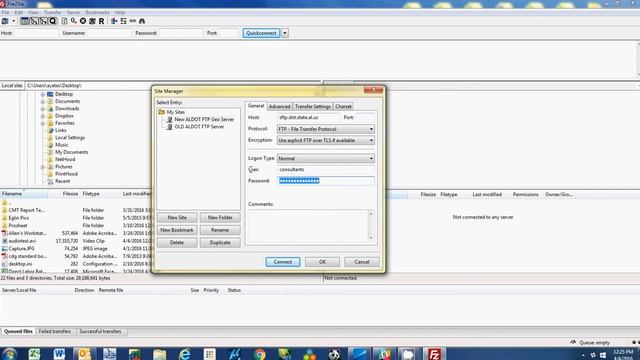Open the Help menu
This screenshot has width=640, height=360.
pos(120,13)
